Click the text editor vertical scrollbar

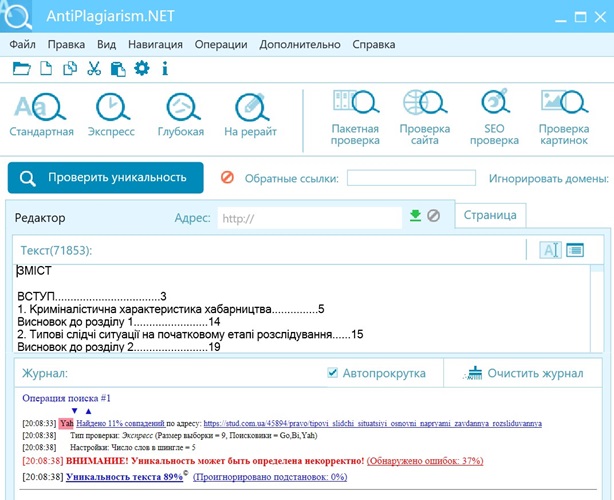[597, 308]
